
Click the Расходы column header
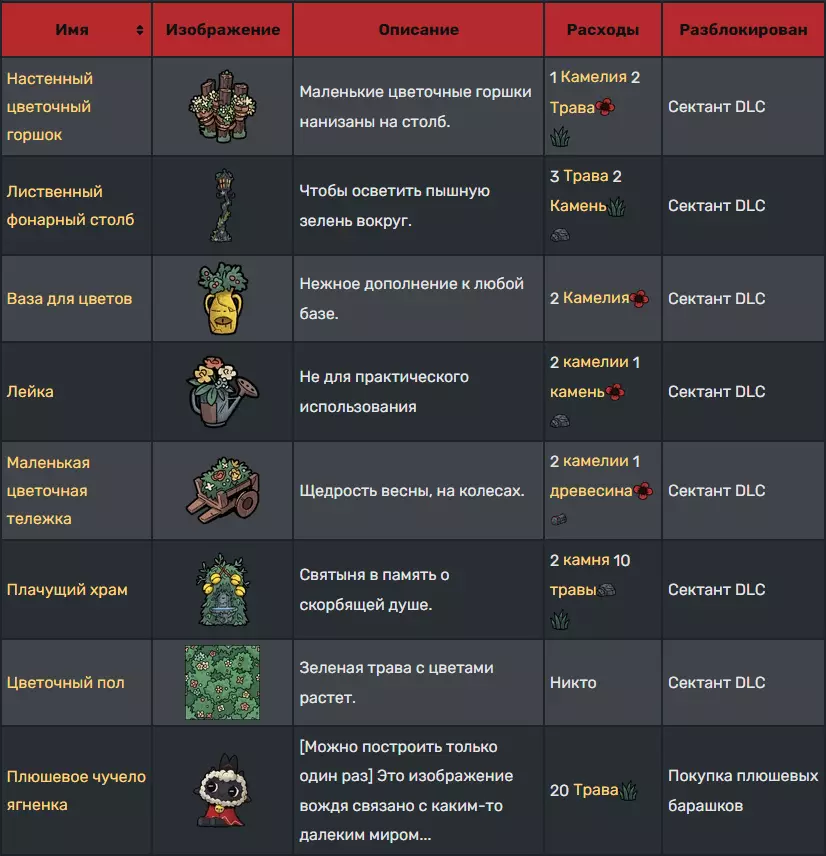click(x=602, y=30)
